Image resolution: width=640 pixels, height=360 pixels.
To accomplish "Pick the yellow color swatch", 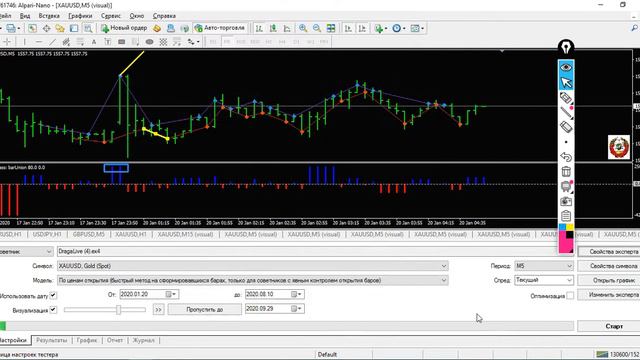I will pos(570,227).
